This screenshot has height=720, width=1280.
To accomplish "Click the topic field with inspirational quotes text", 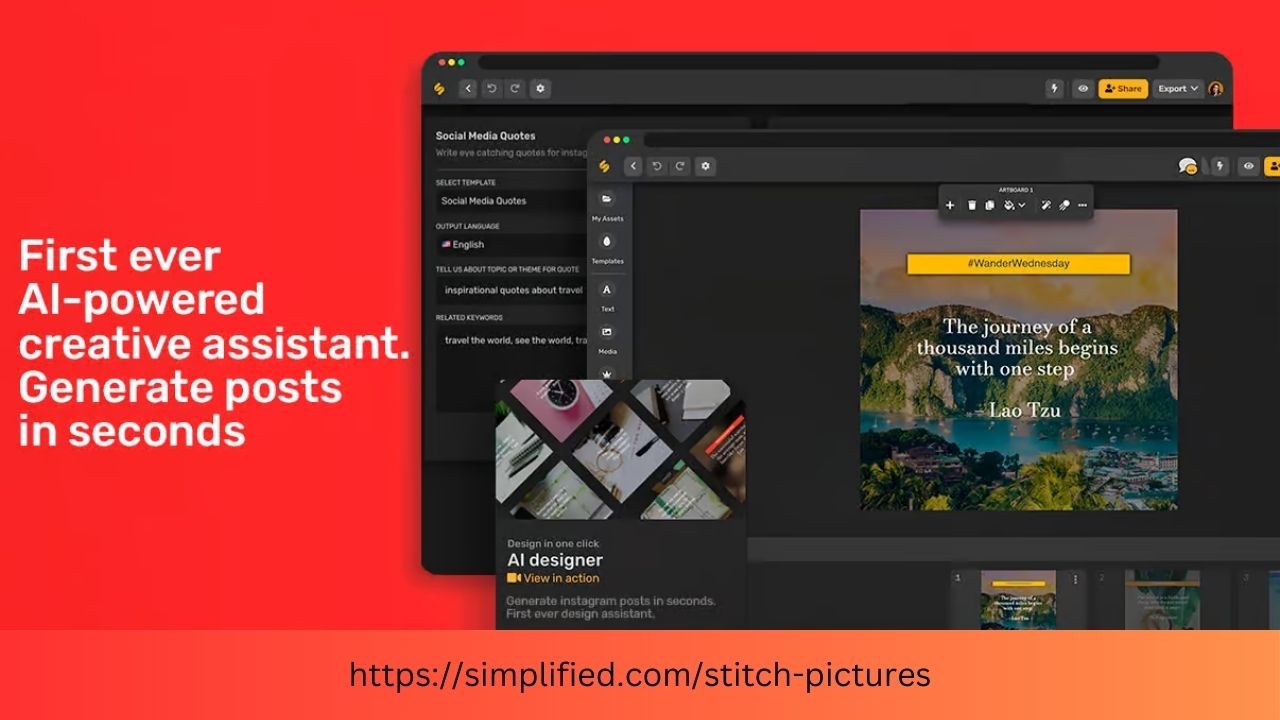I will (512, 290).
